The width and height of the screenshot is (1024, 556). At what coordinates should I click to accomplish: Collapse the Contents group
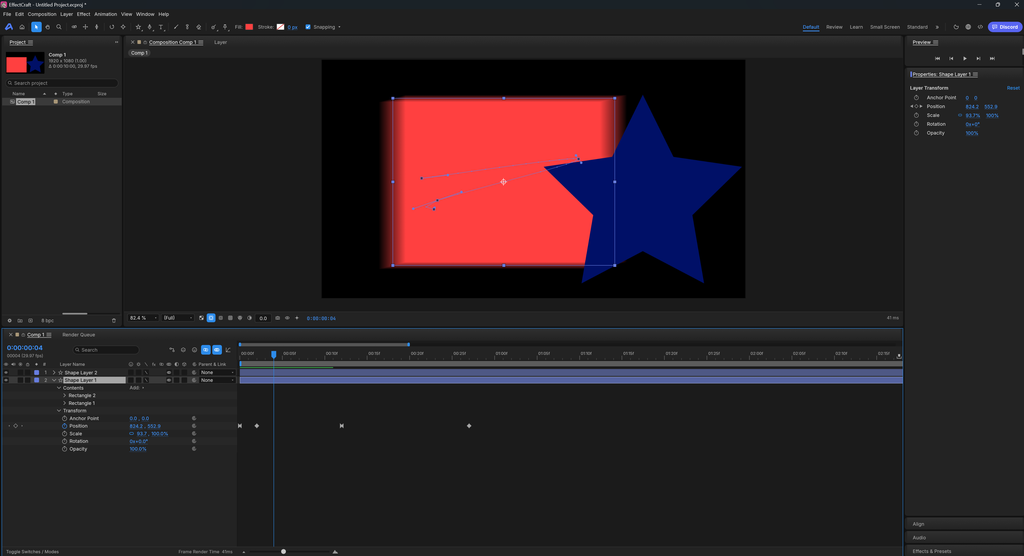(x=59, y=388)
